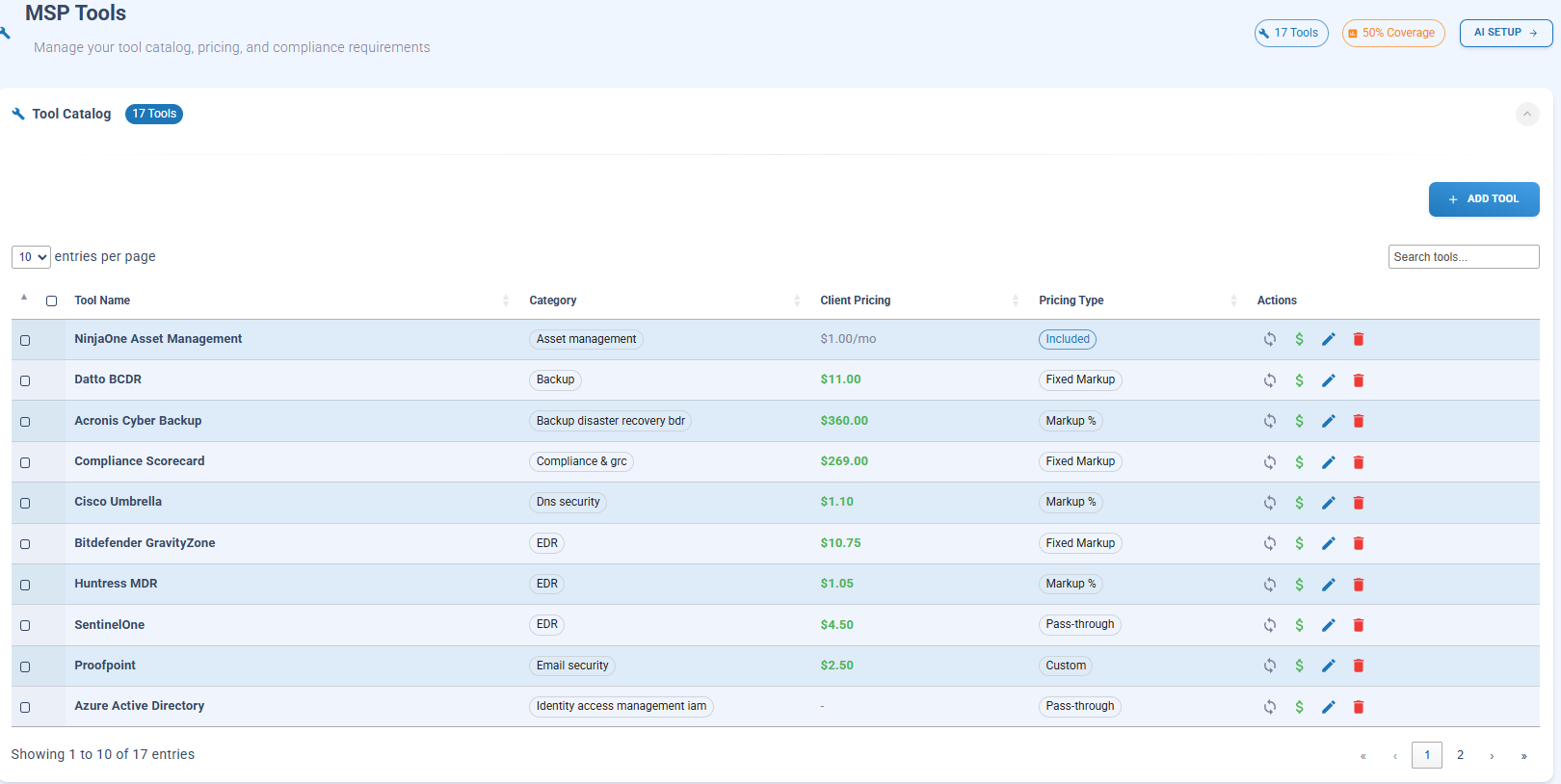The width and height of the screenshot is (1561, 784).
Task: Collapse the Tool Catalog panel chevron
Action: pos(1527,114)
